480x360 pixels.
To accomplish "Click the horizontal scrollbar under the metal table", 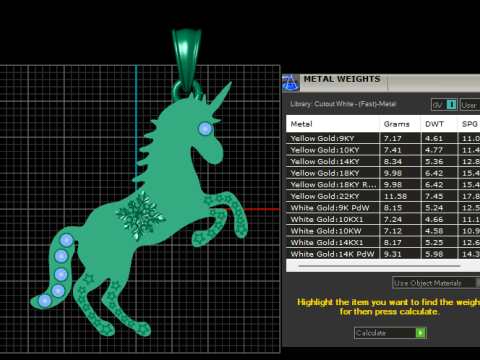I will pyautogui.click(x=379, y=266).
